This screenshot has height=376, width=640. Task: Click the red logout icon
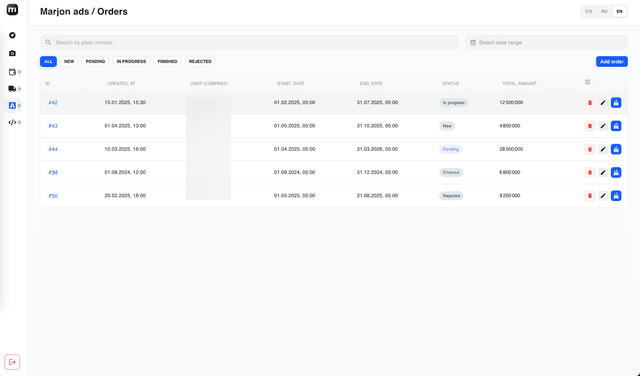coord(12,362)
